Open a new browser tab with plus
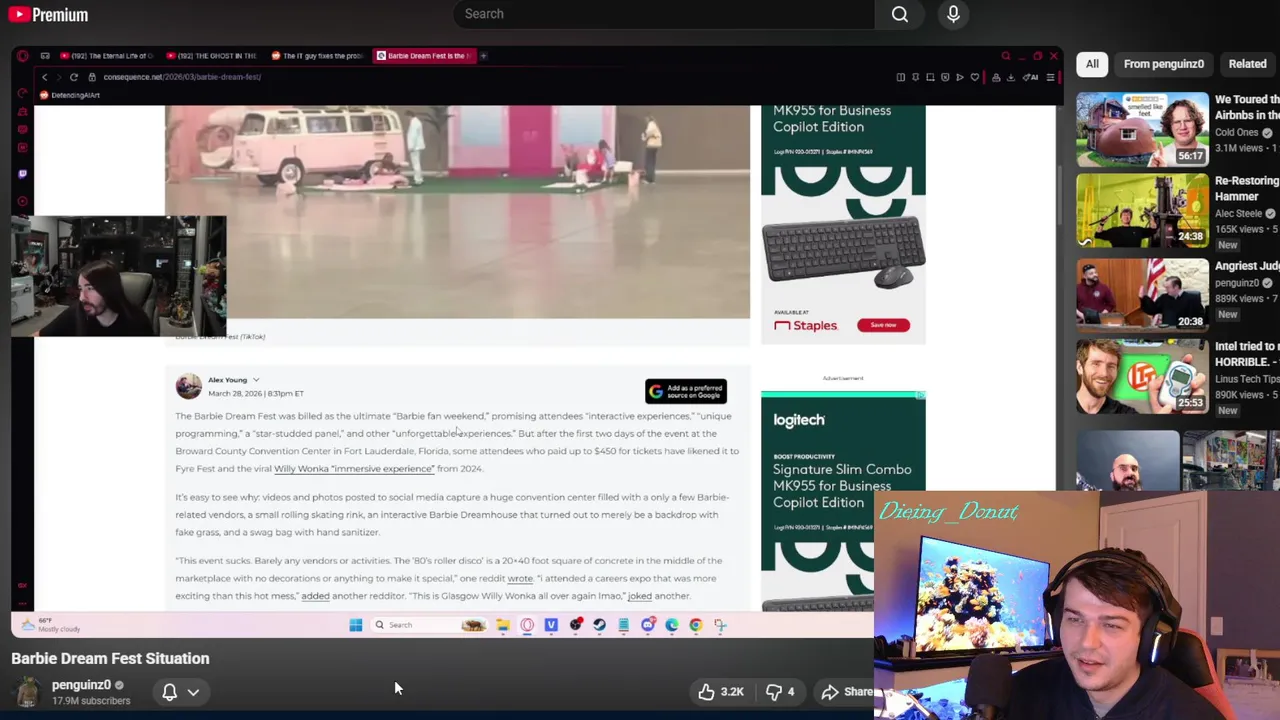1280x720 pixels. tap(483, 56)
